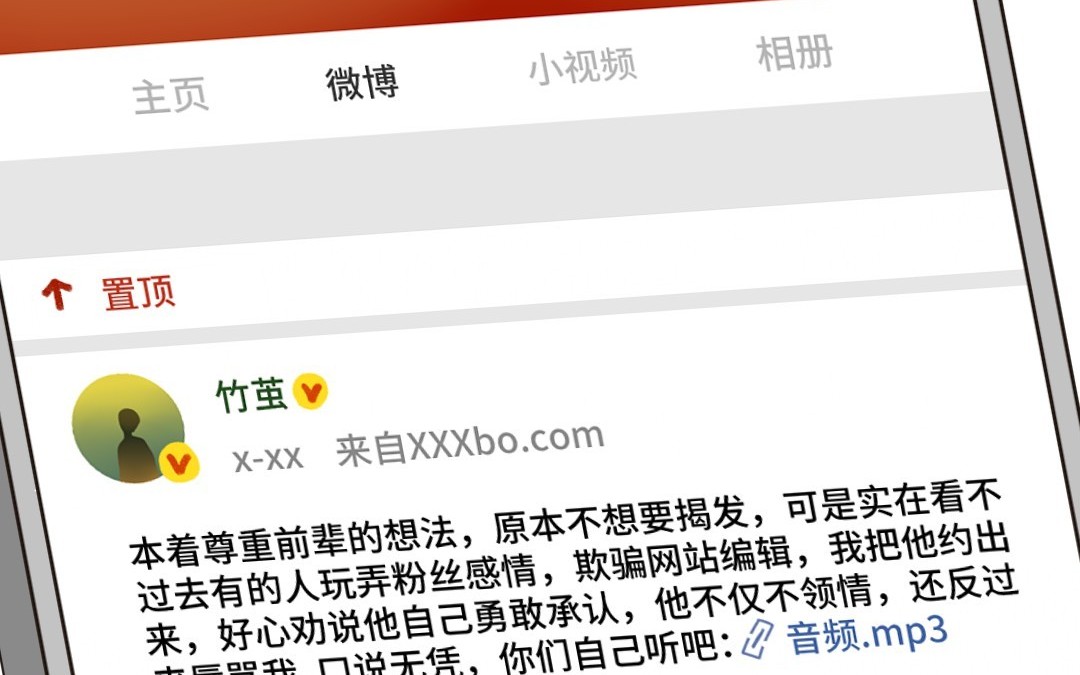Tap the 置顶 pinned label
The width and height of the screenshot is (1080, 675).
pyautogui.click(x=138, y=293)
